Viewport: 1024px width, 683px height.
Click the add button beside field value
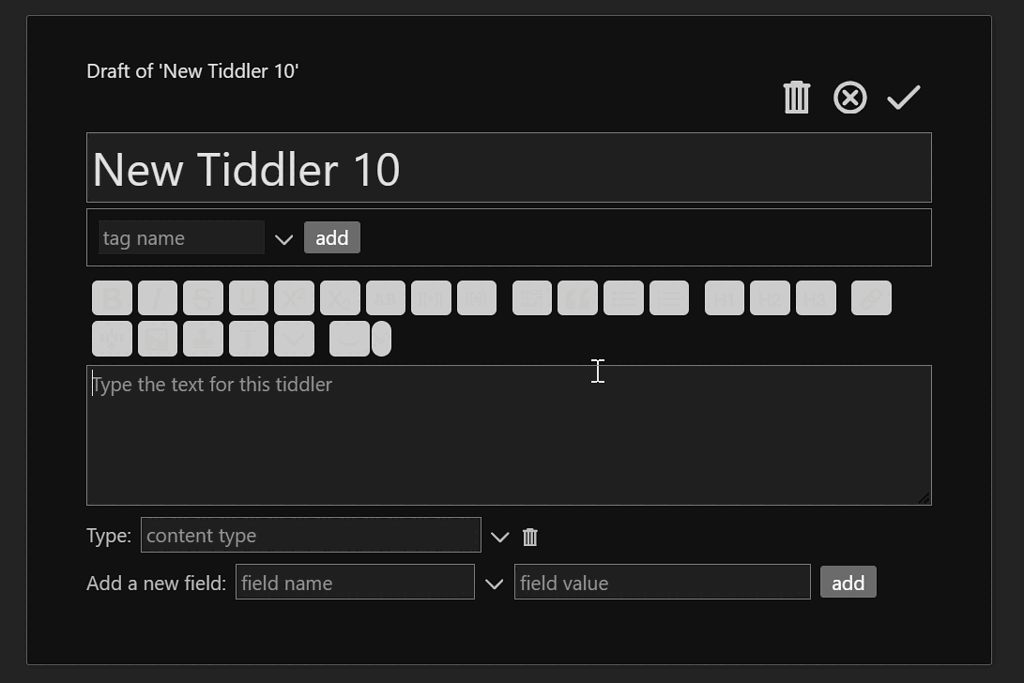pos(848,582)
